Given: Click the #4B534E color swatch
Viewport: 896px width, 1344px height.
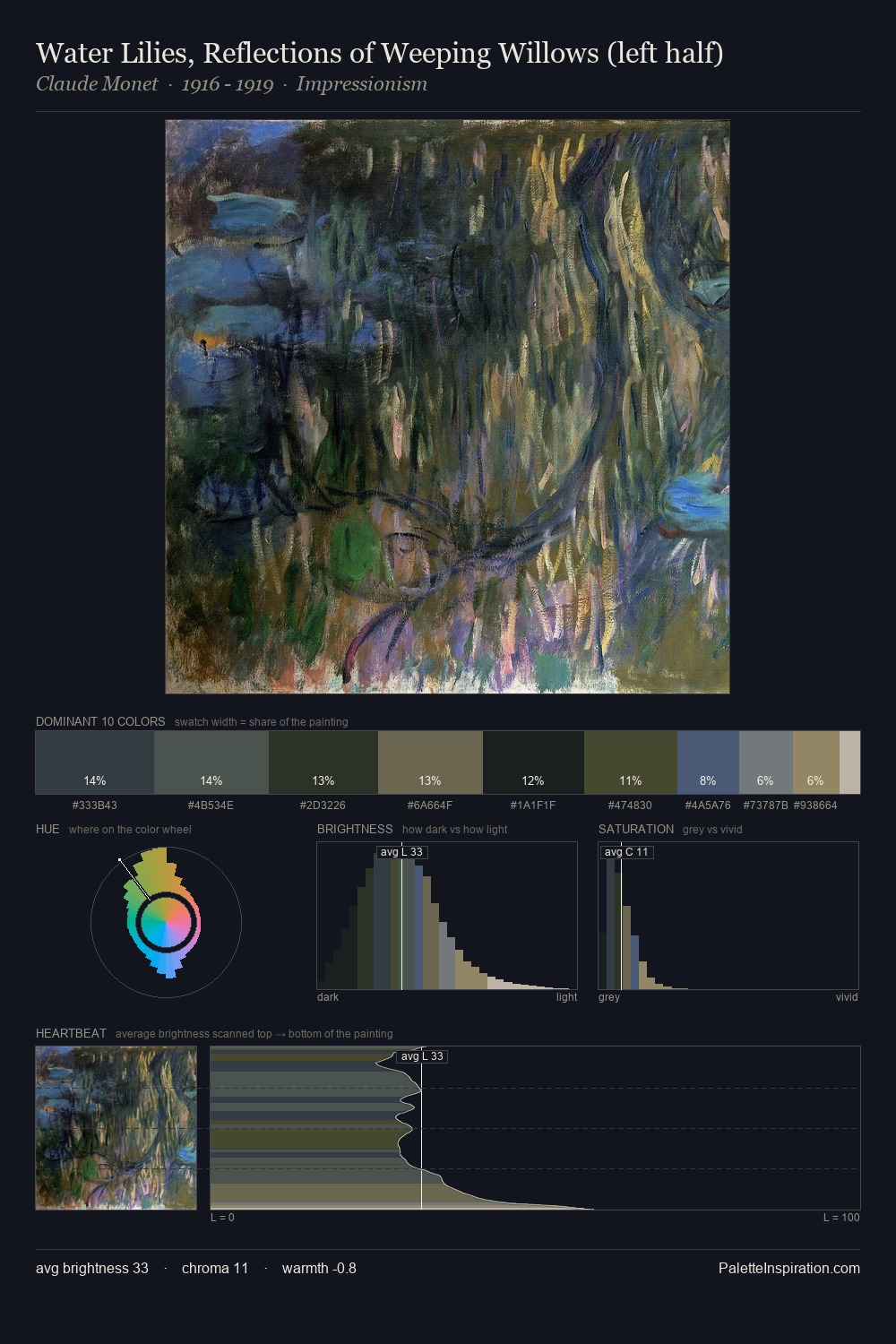Looking at the screenshot, I should point(211,762).
